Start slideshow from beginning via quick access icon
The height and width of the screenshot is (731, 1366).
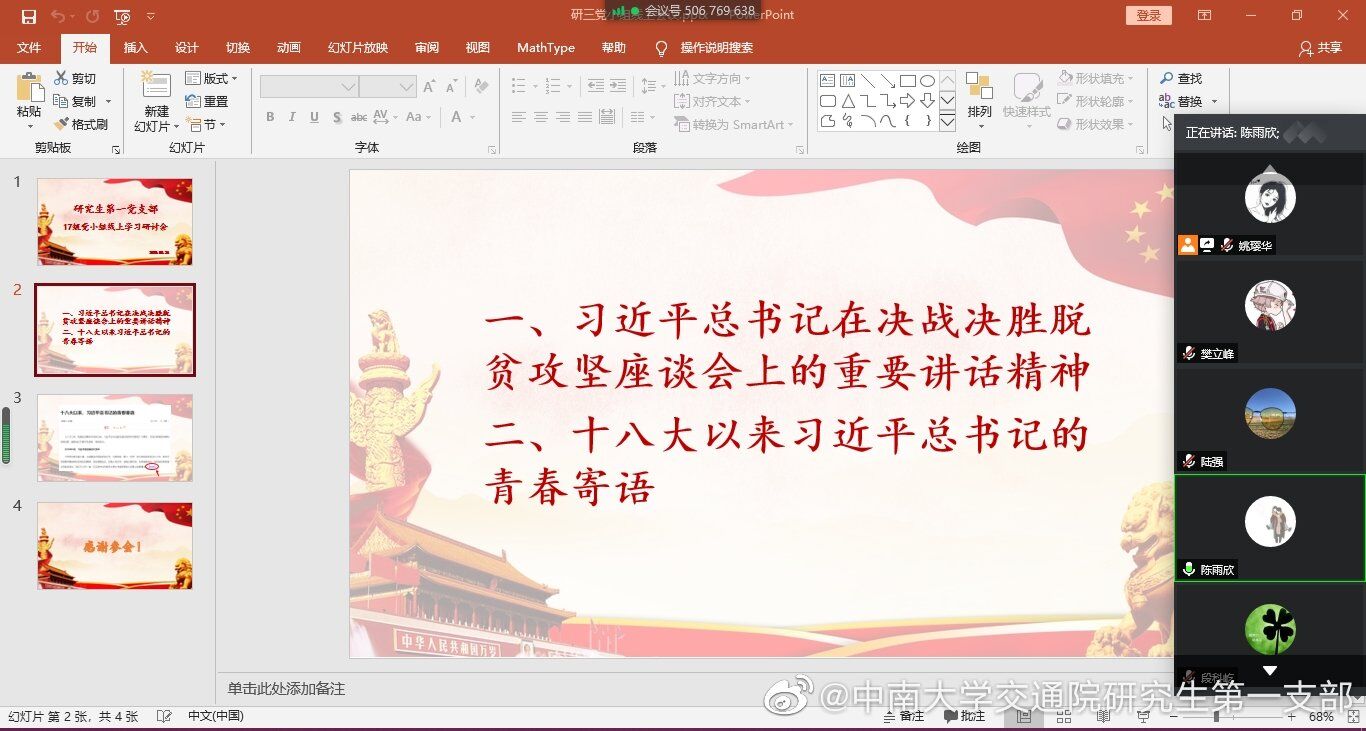click(122, 16)
